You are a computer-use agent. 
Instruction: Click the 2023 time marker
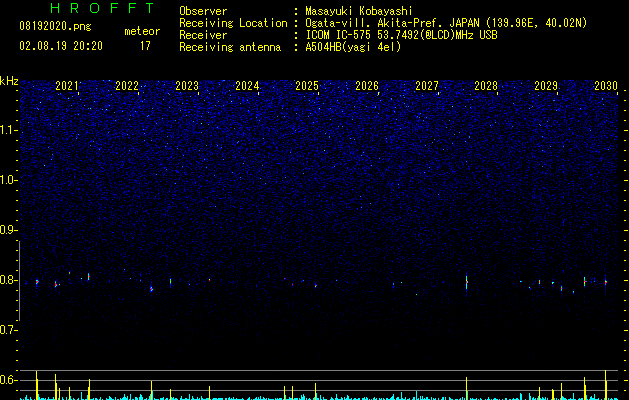(x=187, y=86)
